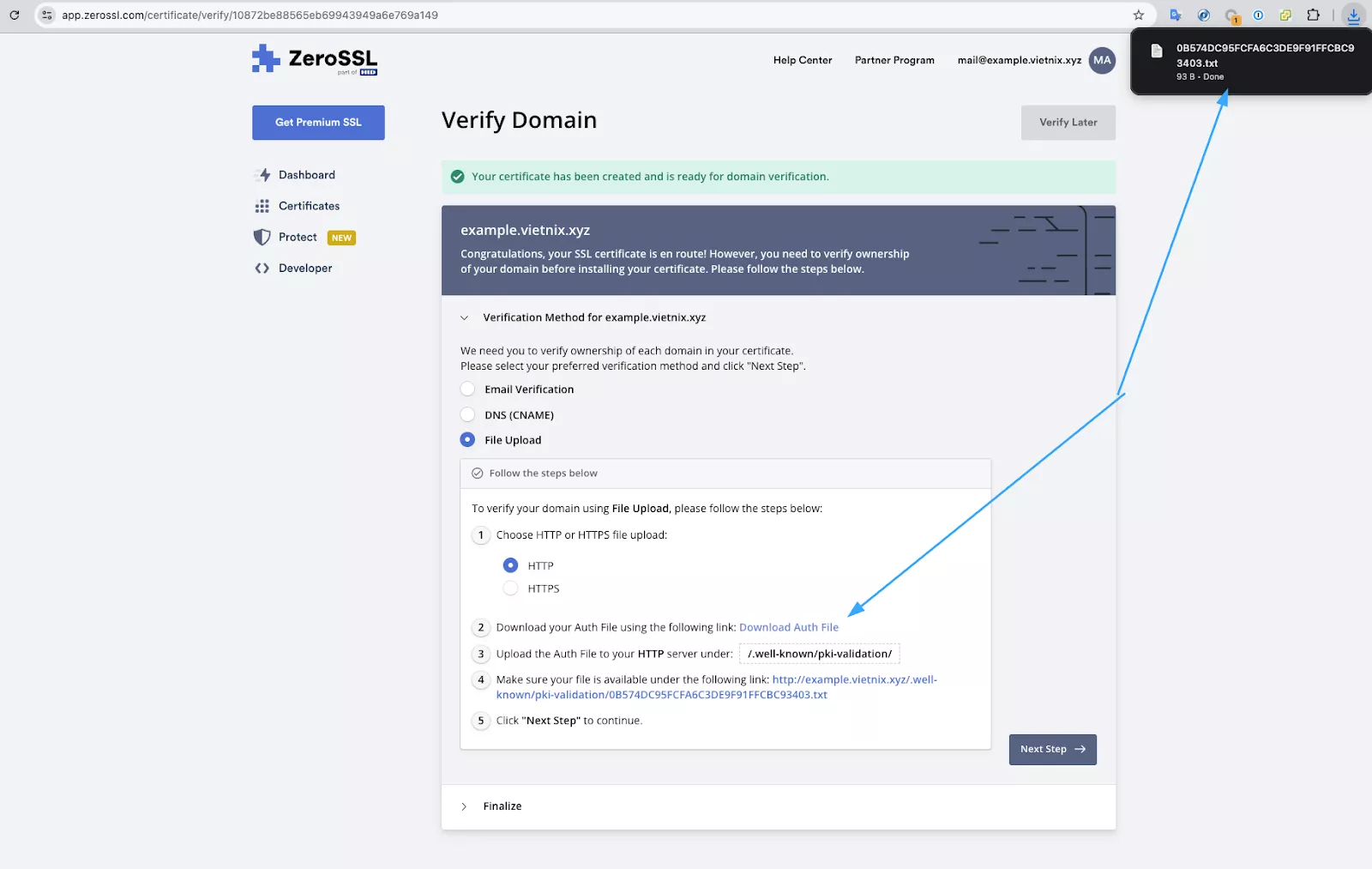Bookmark this page with the star icon
The height and width of the screenshot is (869, 1372).
[1139, 15]
